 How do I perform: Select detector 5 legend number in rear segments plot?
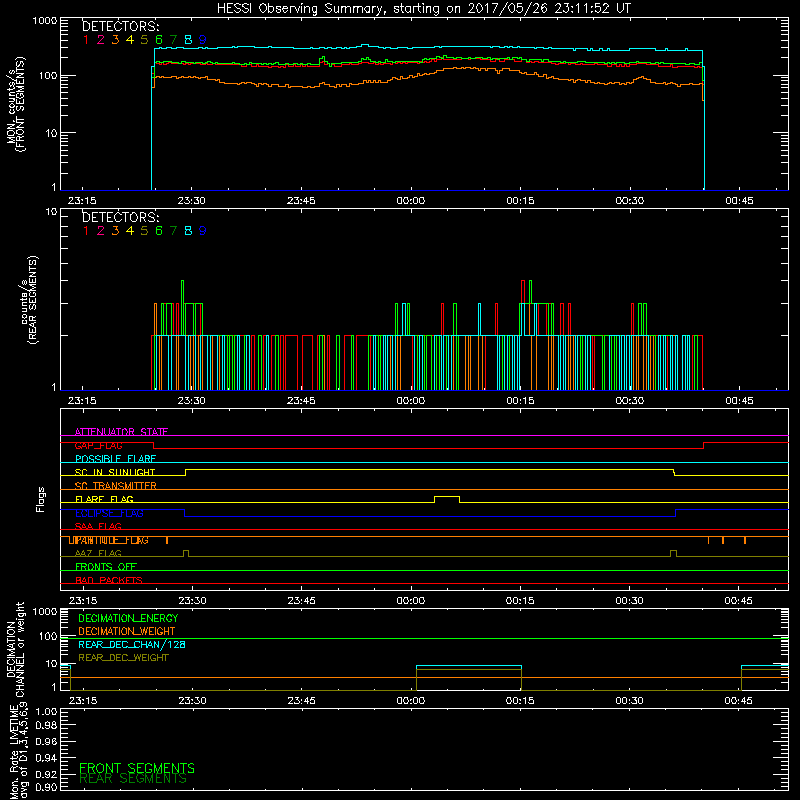144,231
